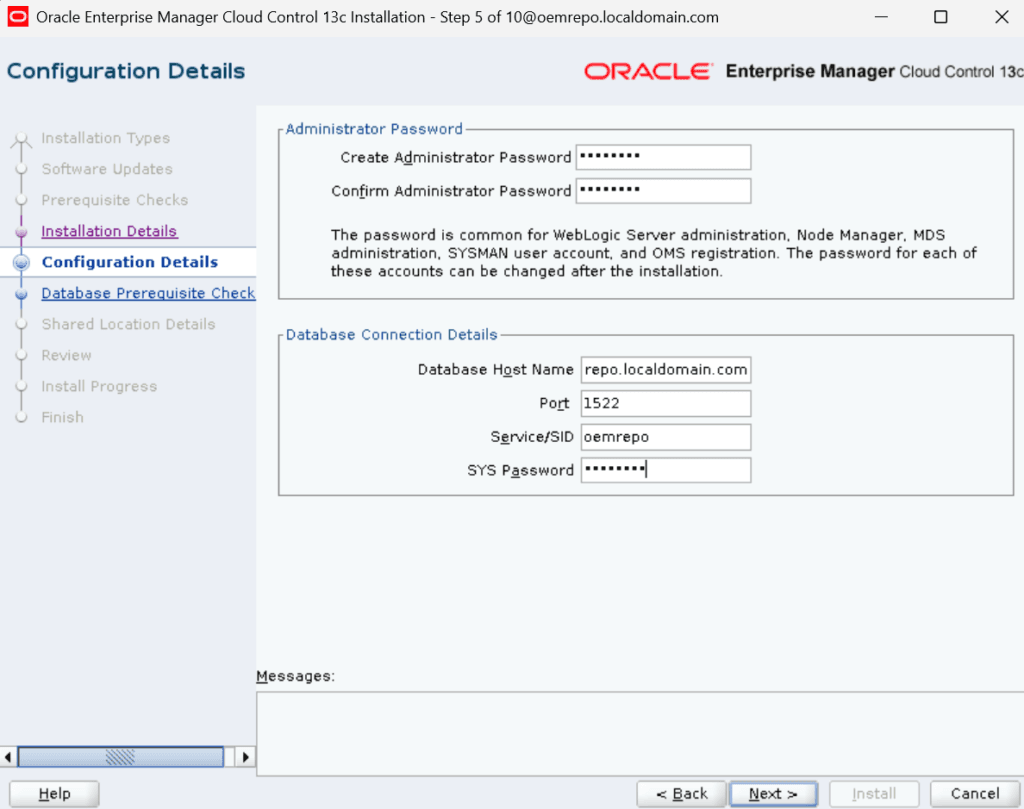Focus the SYS Password field
The width and height of the screenshot is (1024, 809).
coord(665,470)
